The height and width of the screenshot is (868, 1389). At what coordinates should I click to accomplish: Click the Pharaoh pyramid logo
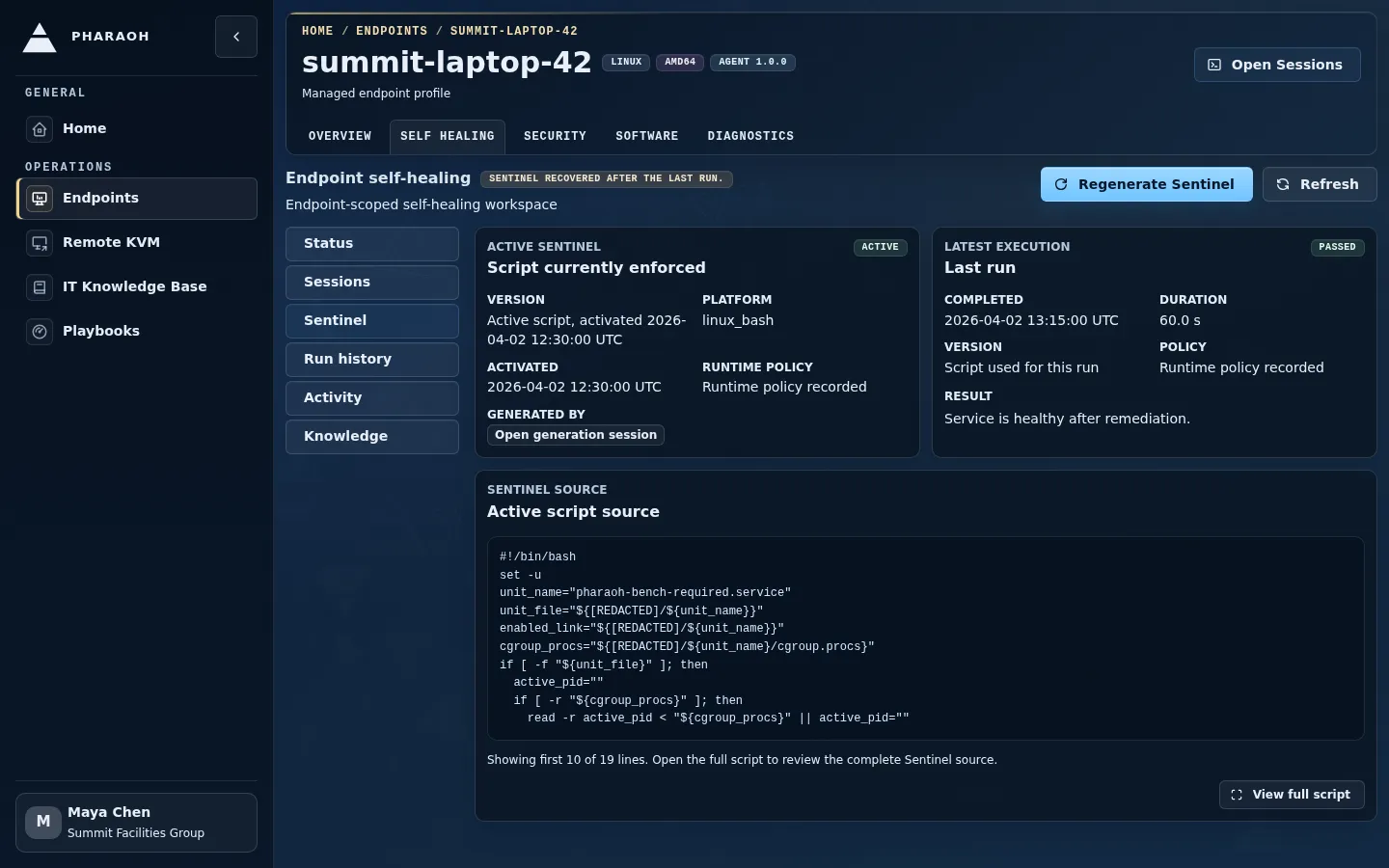(40, 38)
